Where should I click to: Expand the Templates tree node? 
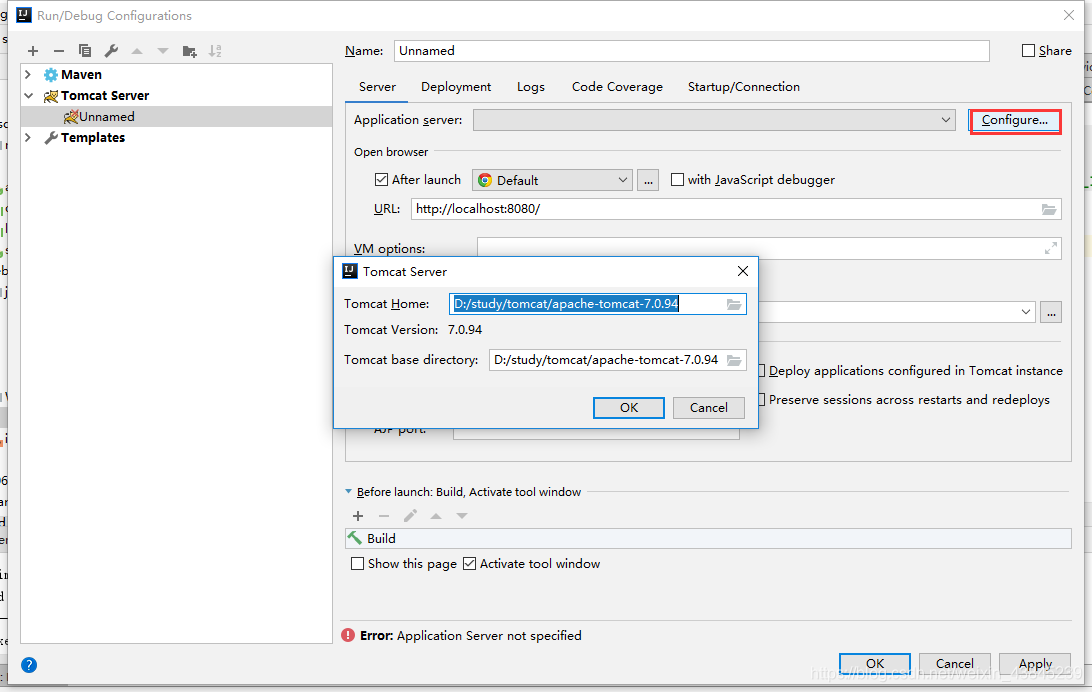pos(28,137)
